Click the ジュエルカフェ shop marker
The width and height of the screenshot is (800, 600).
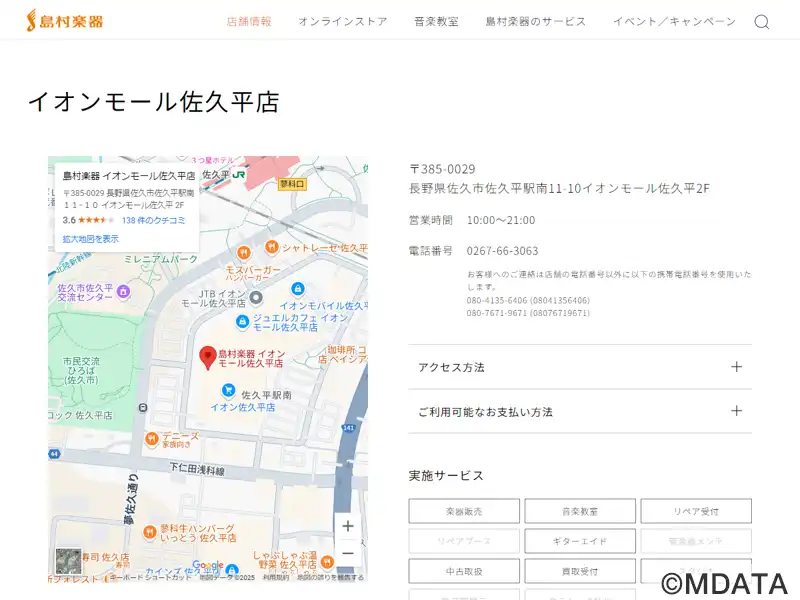click(242, 321)
